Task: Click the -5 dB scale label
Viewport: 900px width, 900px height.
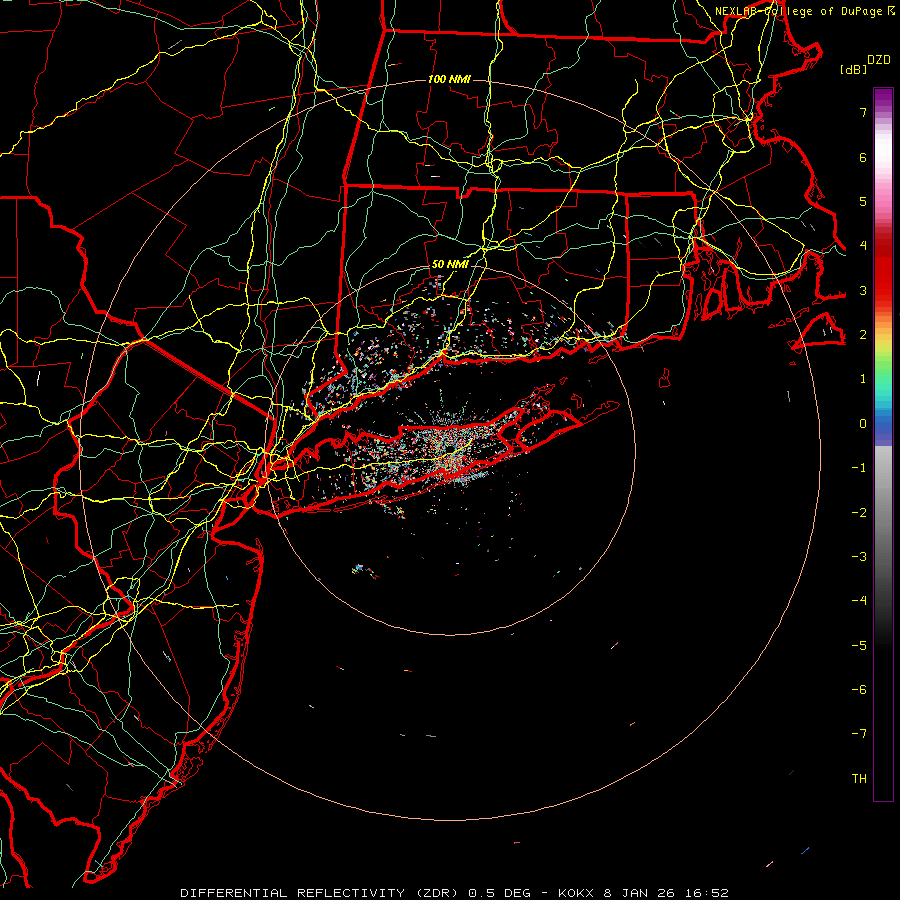Action: [x=859, y=646]
